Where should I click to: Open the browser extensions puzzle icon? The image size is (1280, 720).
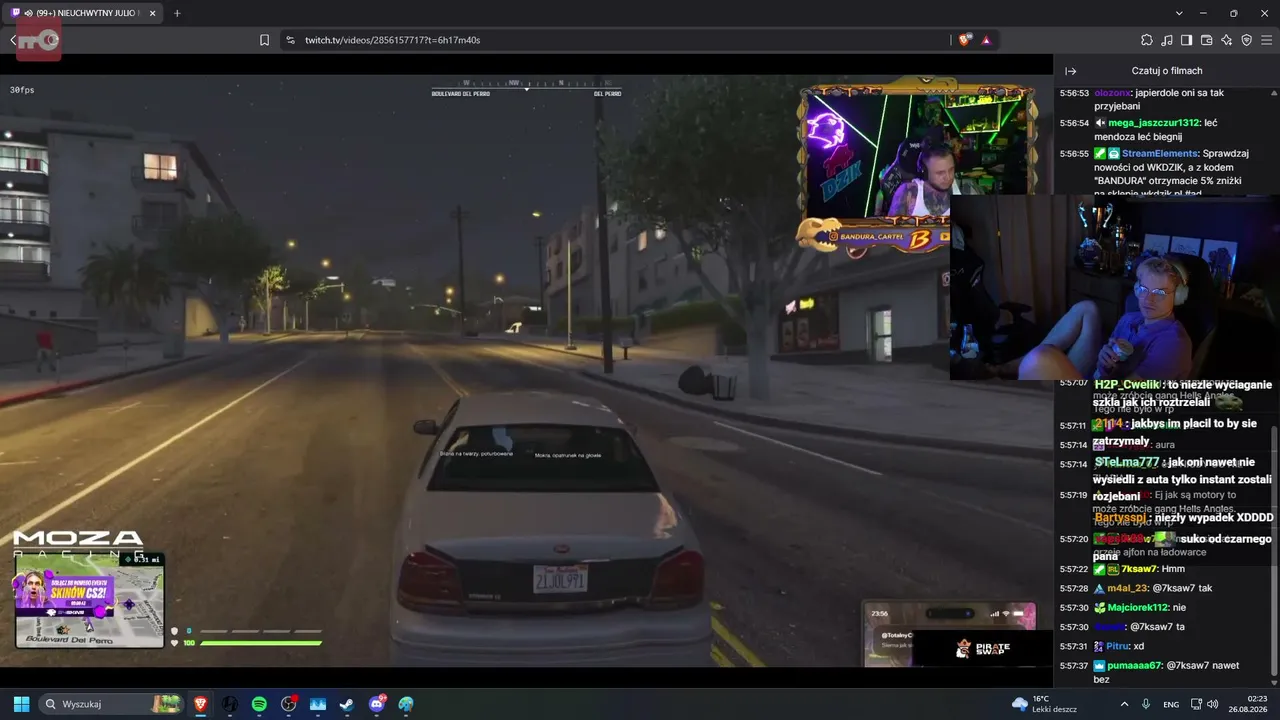pos(1147,40)
